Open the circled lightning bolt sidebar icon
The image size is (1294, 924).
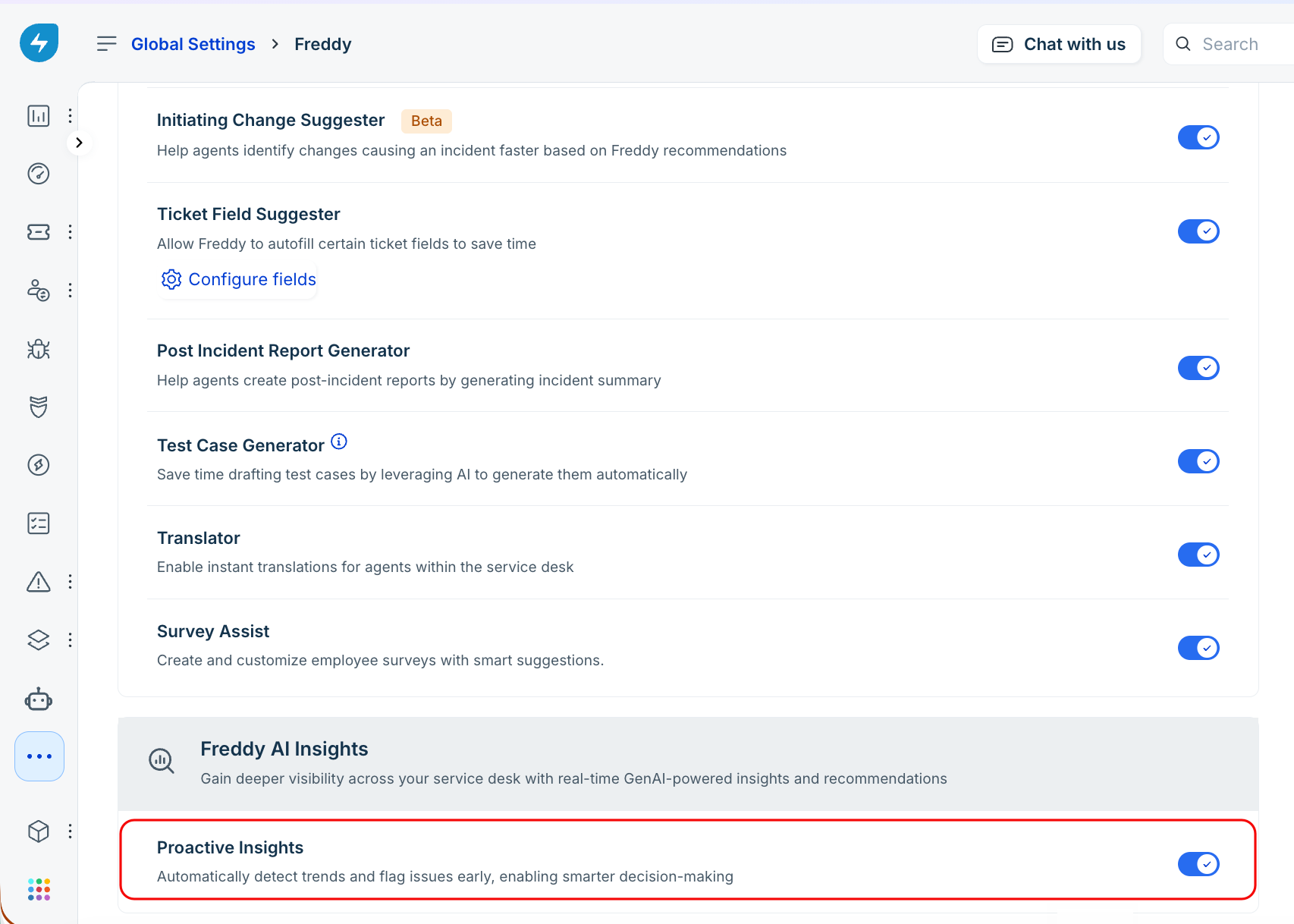pos(39,465)
